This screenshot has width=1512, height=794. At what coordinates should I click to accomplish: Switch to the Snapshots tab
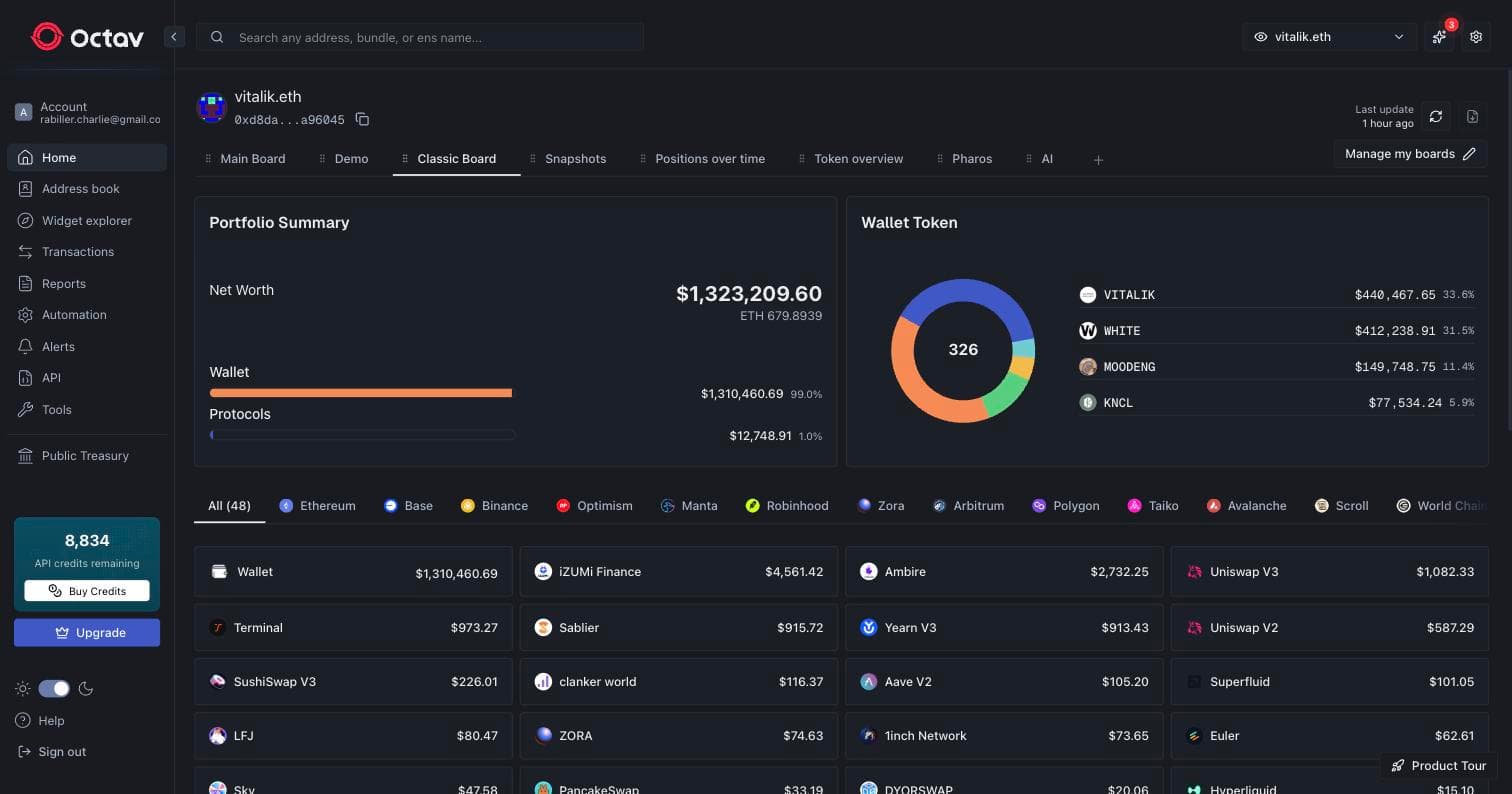(x=568, y=159)
